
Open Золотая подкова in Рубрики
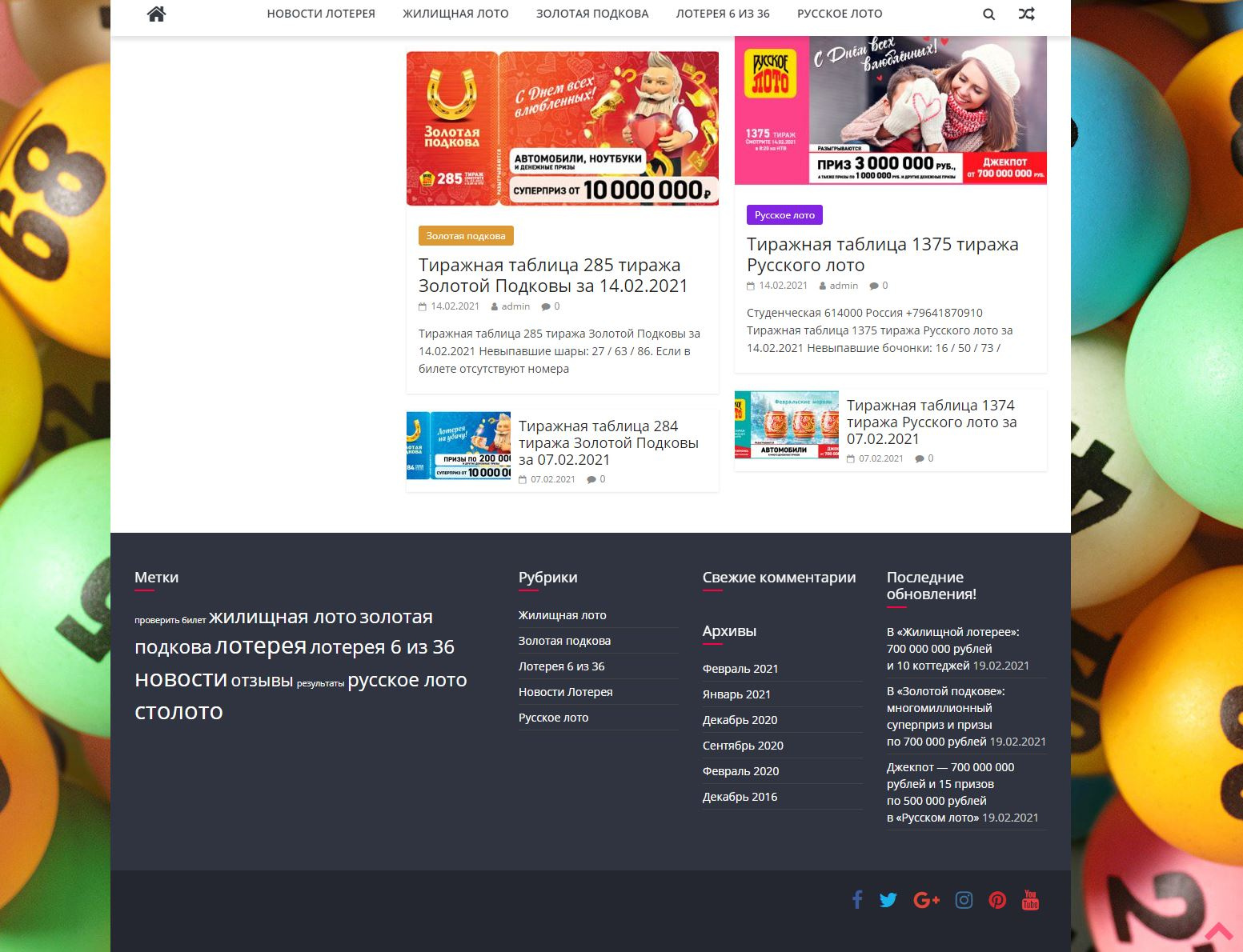564,641
